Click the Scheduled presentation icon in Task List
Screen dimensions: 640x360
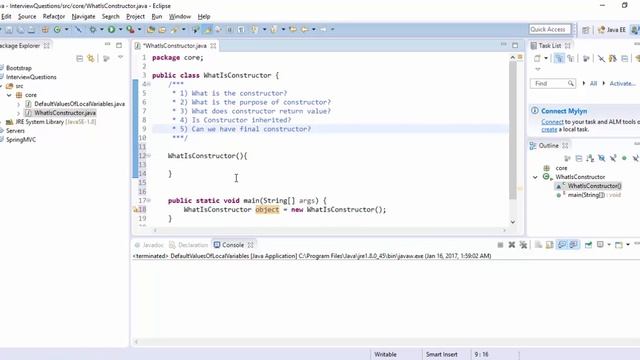click(x=571, y=58)
